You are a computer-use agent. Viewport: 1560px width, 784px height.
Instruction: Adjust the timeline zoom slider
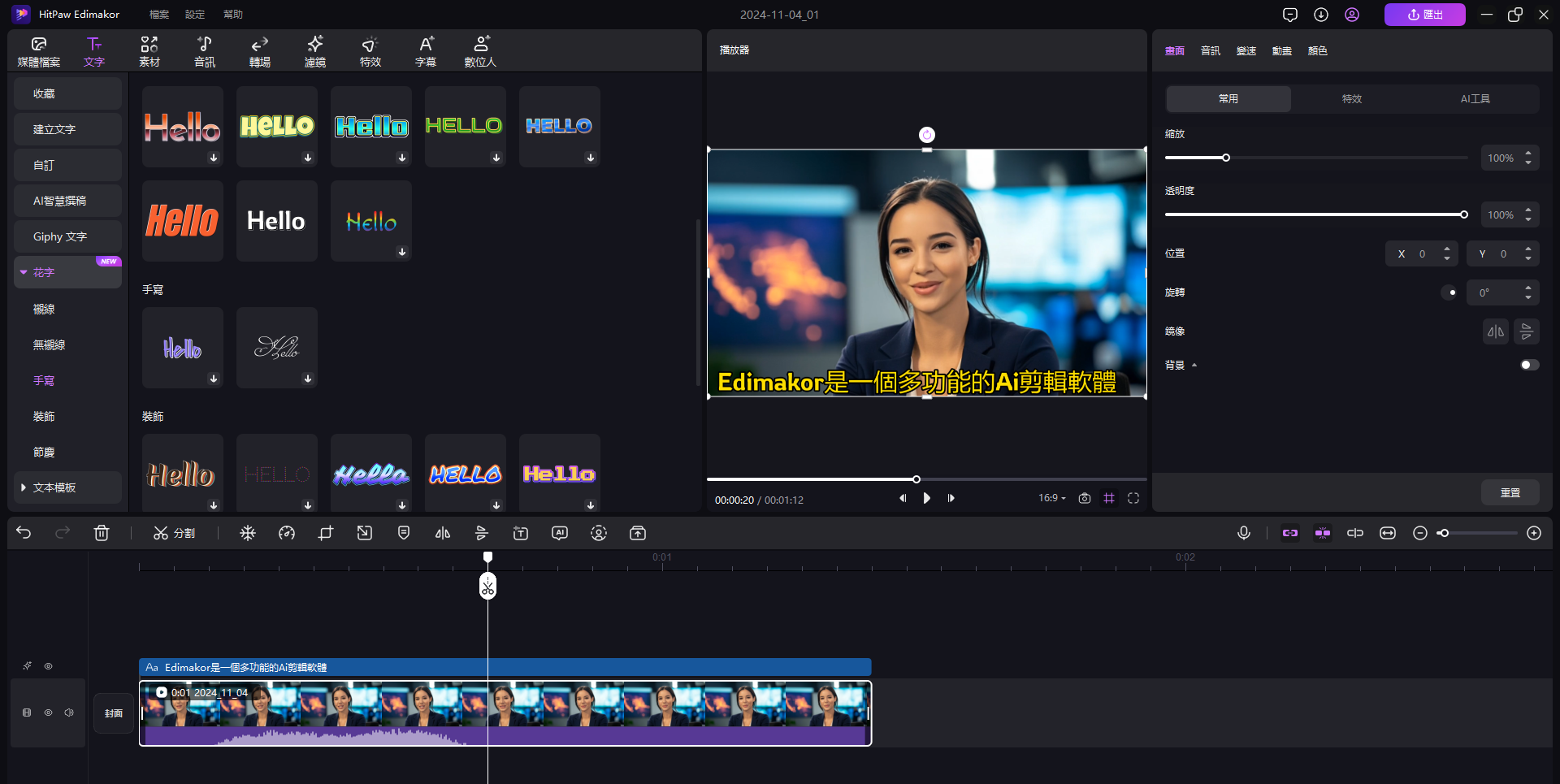click(1443, 533)
